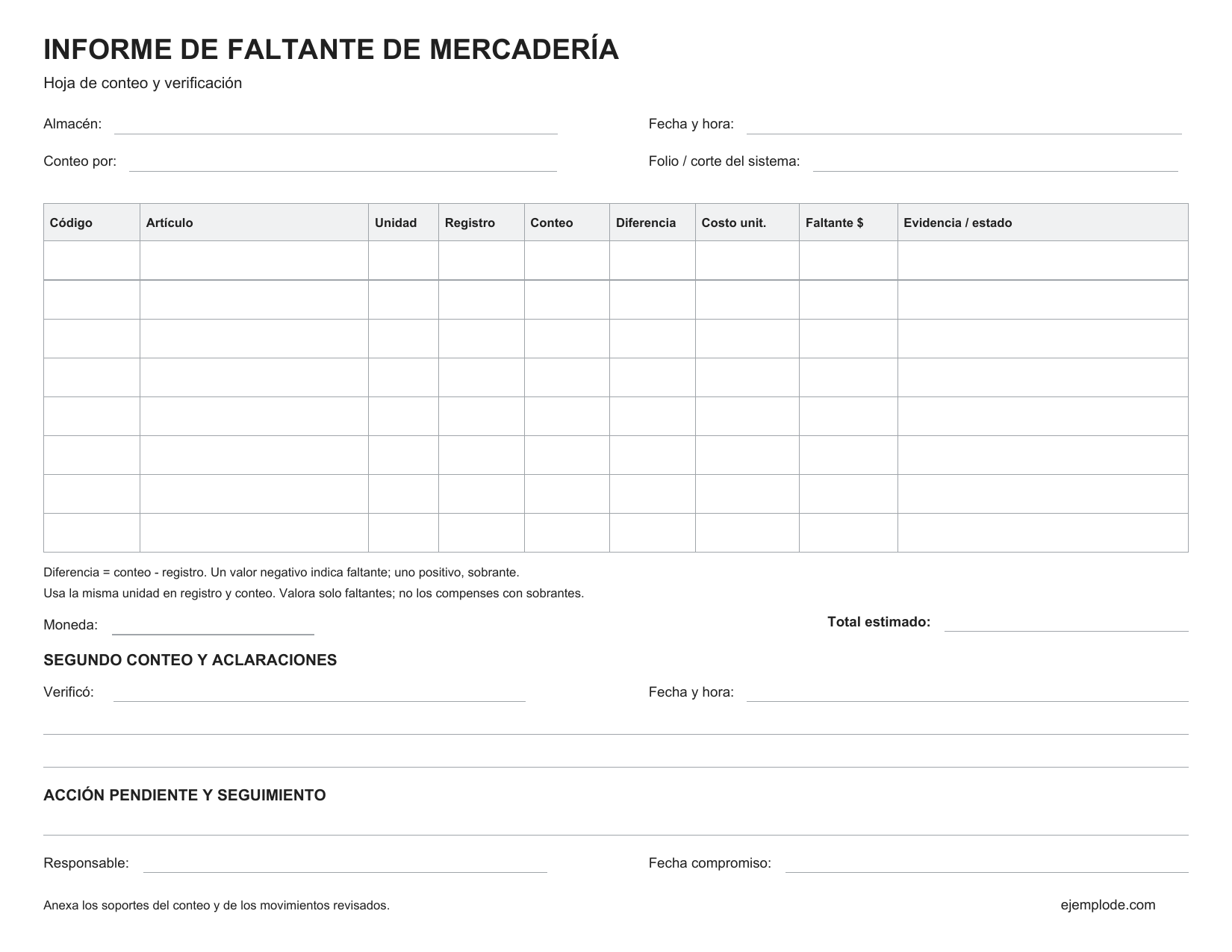Screen dimensions: 1232x952
Task: Click the footer note Anexa los soportes del conteo
Action: 217,906
